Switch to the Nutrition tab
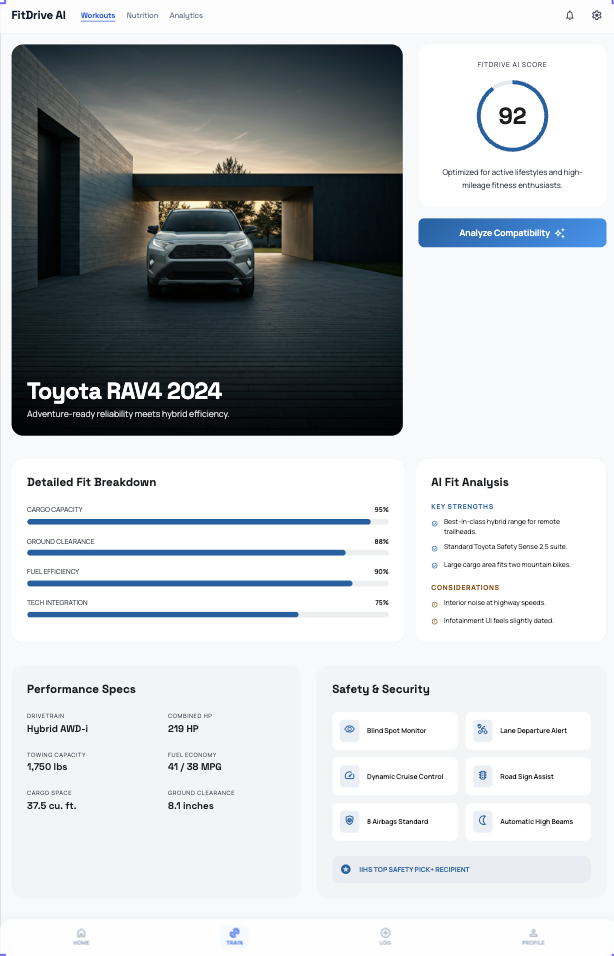 click(142, 15)
